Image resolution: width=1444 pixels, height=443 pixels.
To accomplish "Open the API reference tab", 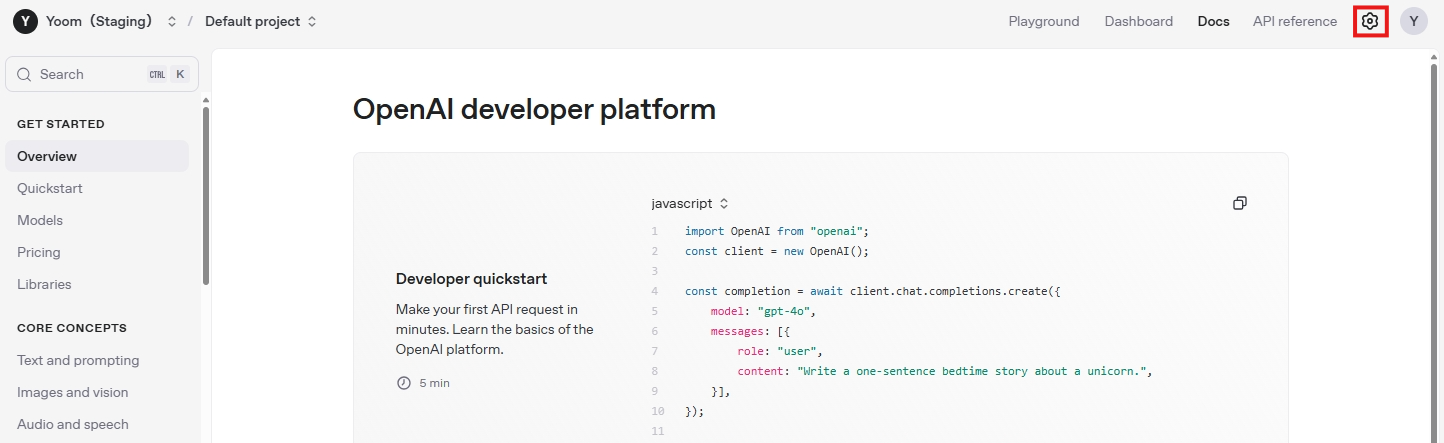I will 1295,21.
